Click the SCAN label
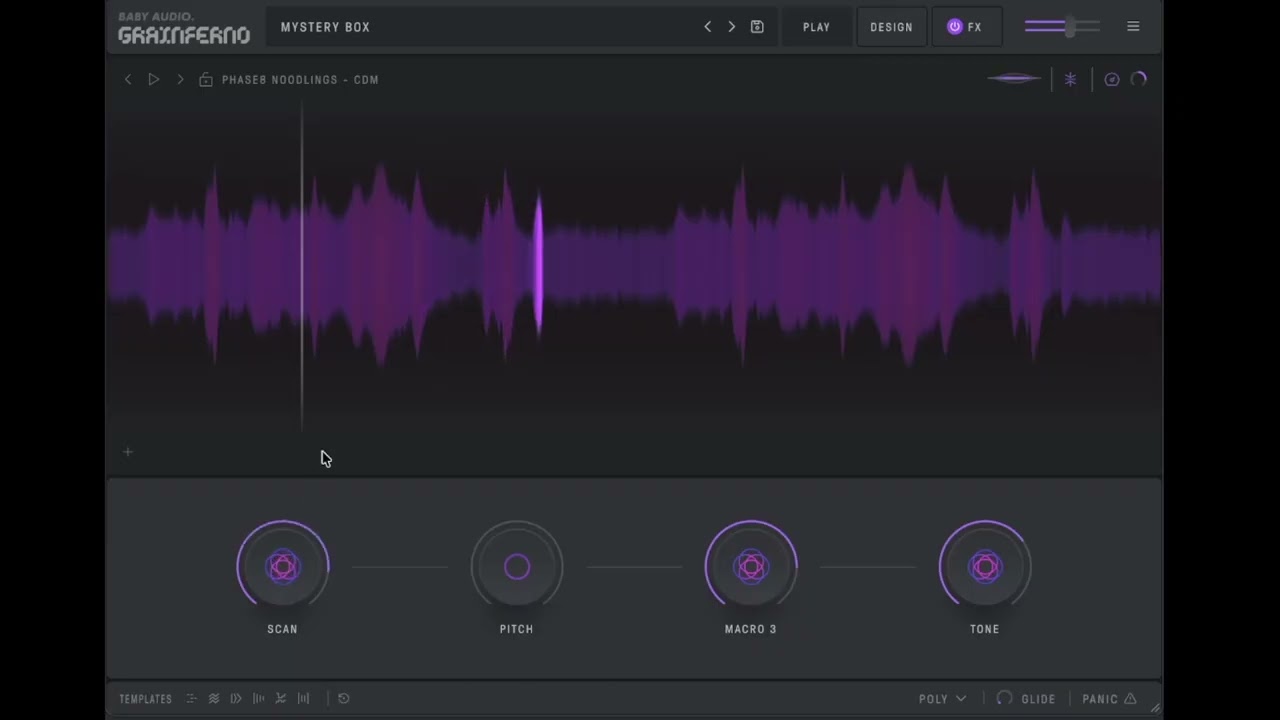The width and height of the screenshot is (1280, 720). point(282,629)
